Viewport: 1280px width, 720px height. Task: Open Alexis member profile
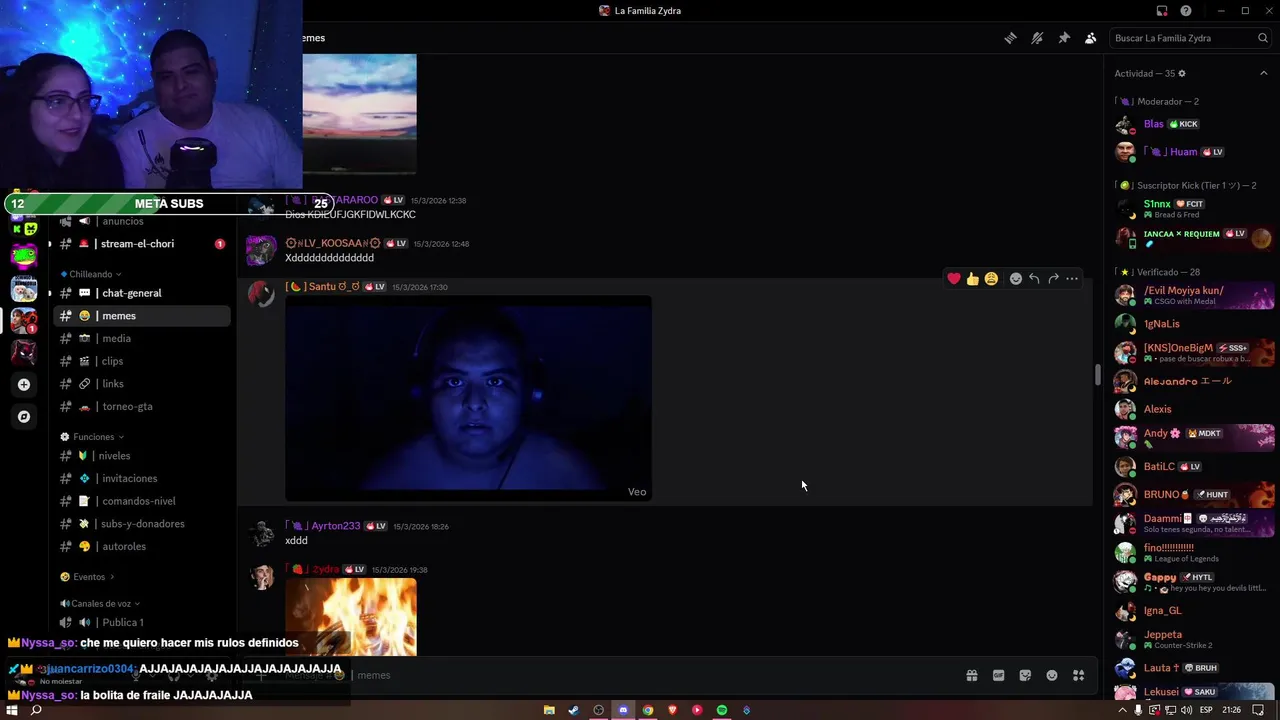coord(1195,409)
